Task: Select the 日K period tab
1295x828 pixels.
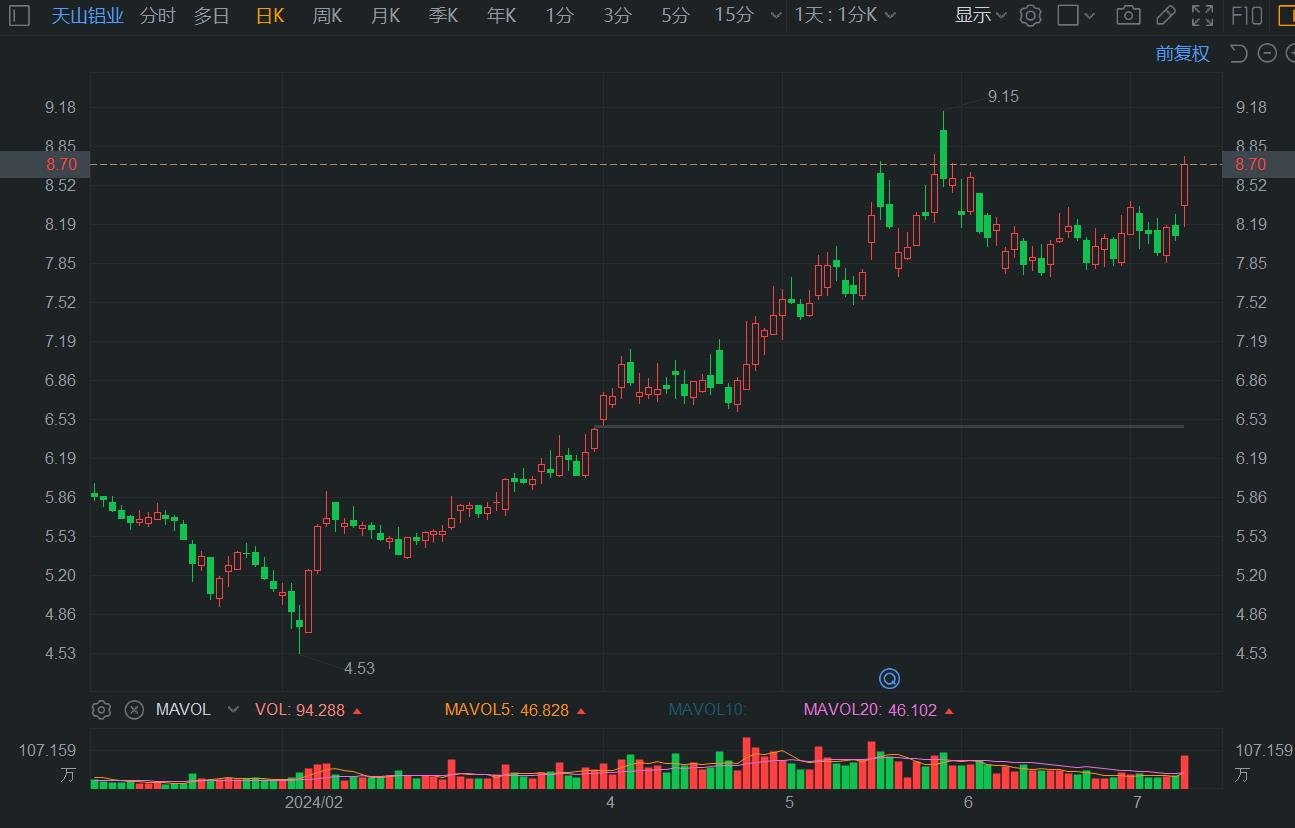Action: point(270,15)
